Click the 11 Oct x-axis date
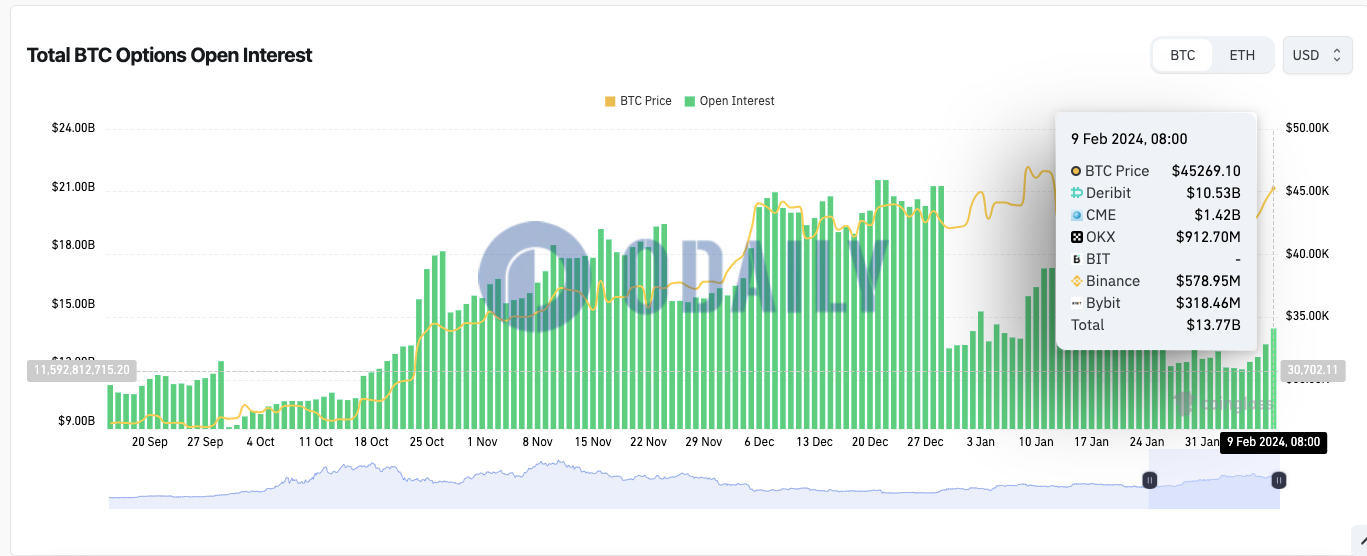This screenshot has height=556, width=1367. pos(316,441)
